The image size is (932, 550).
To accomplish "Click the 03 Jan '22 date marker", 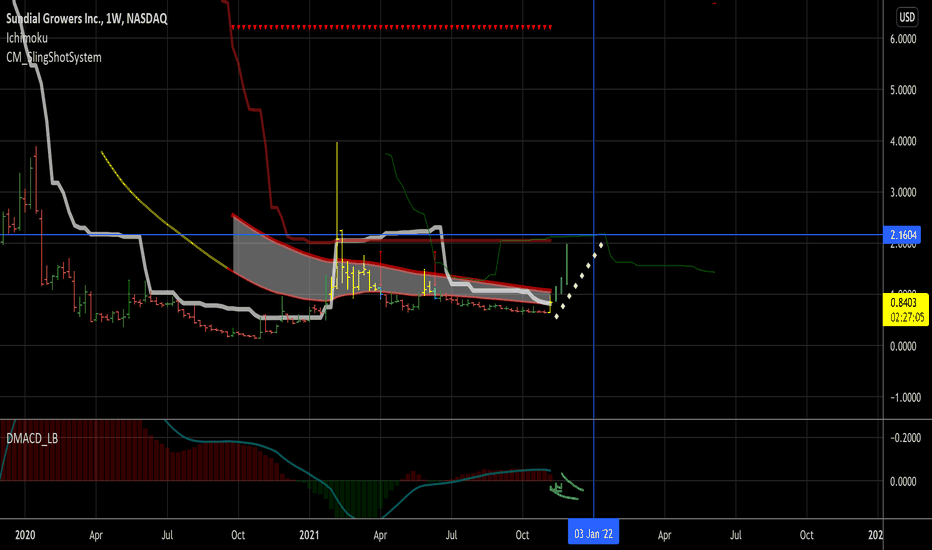I will pos(593,533).
